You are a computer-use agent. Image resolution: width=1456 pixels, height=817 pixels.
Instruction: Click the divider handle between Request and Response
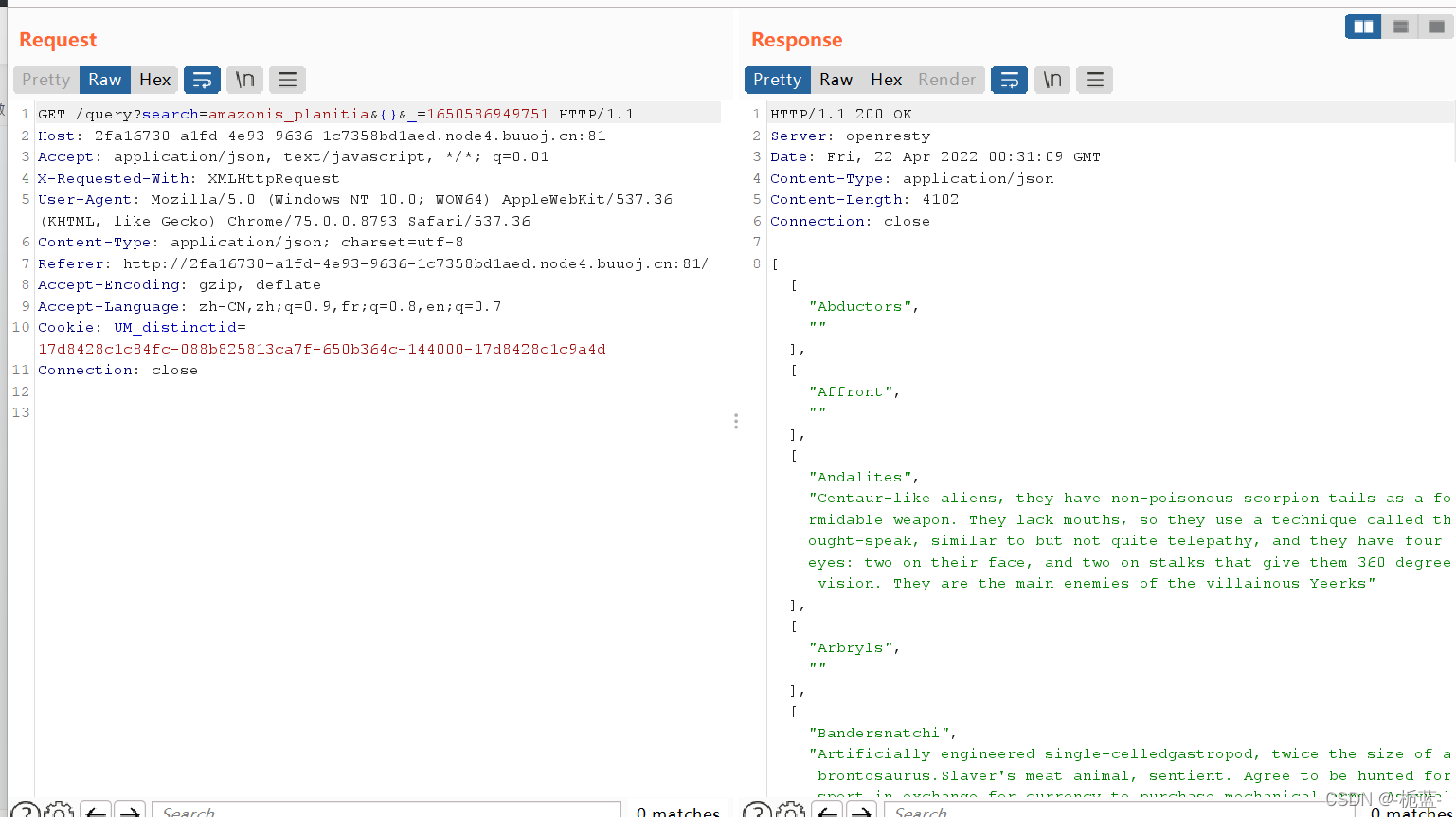(735, 421)
